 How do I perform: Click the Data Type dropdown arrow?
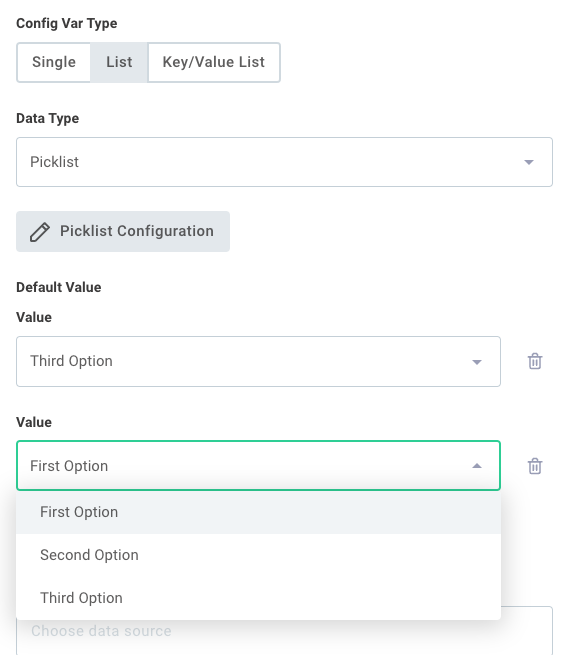pos(529,162)
